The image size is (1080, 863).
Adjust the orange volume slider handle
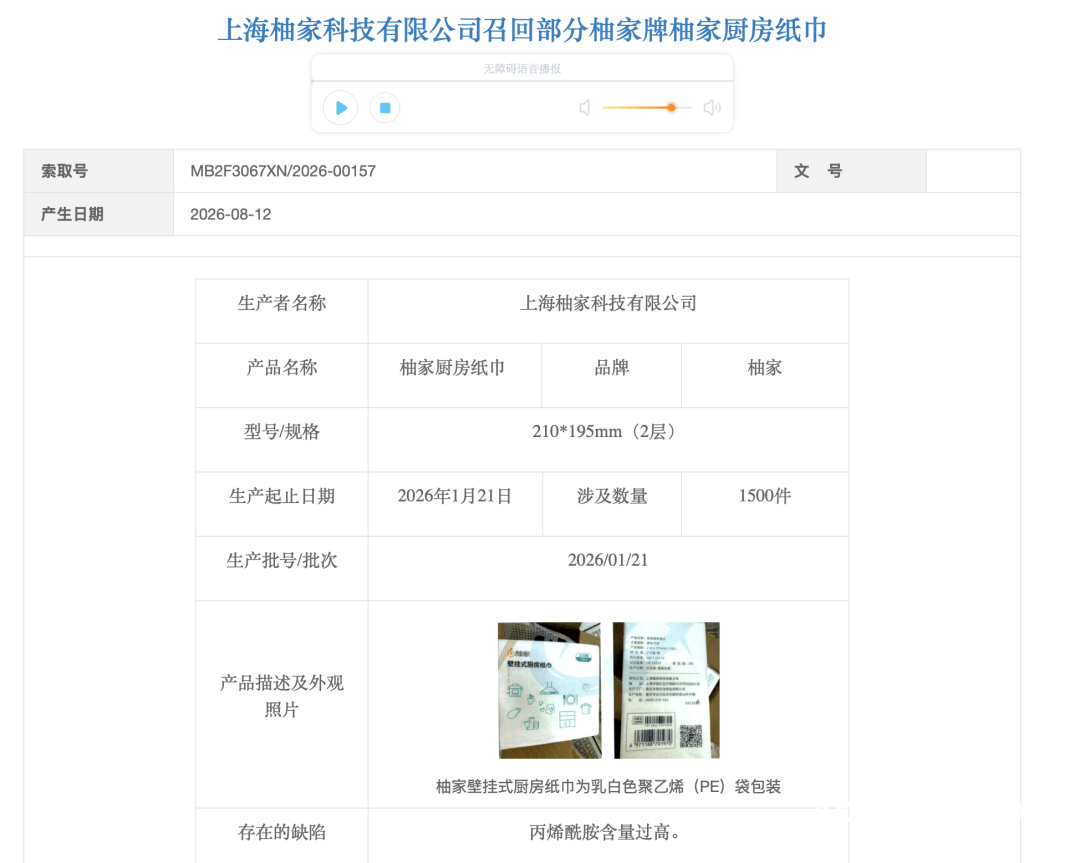coord(671,107)
